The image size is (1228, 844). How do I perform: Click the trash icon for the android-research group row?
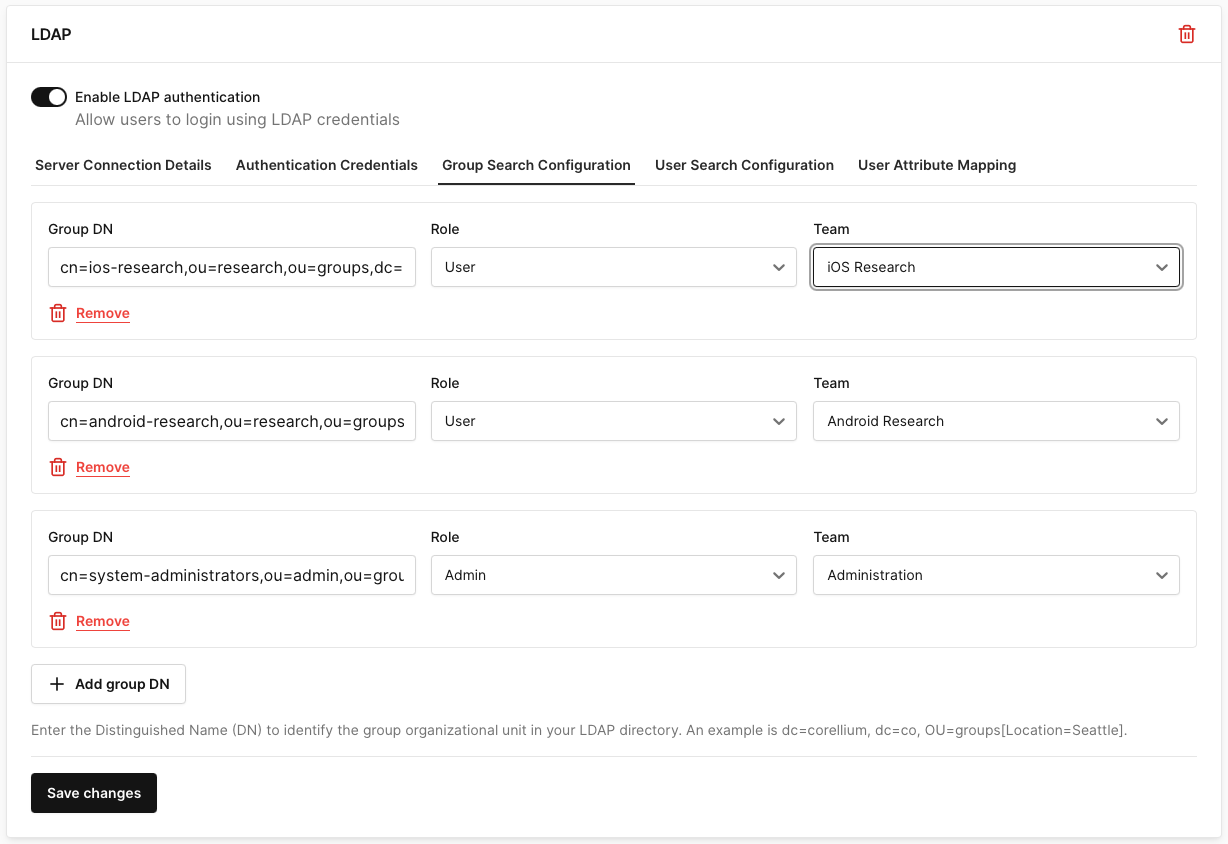[57, 467]
